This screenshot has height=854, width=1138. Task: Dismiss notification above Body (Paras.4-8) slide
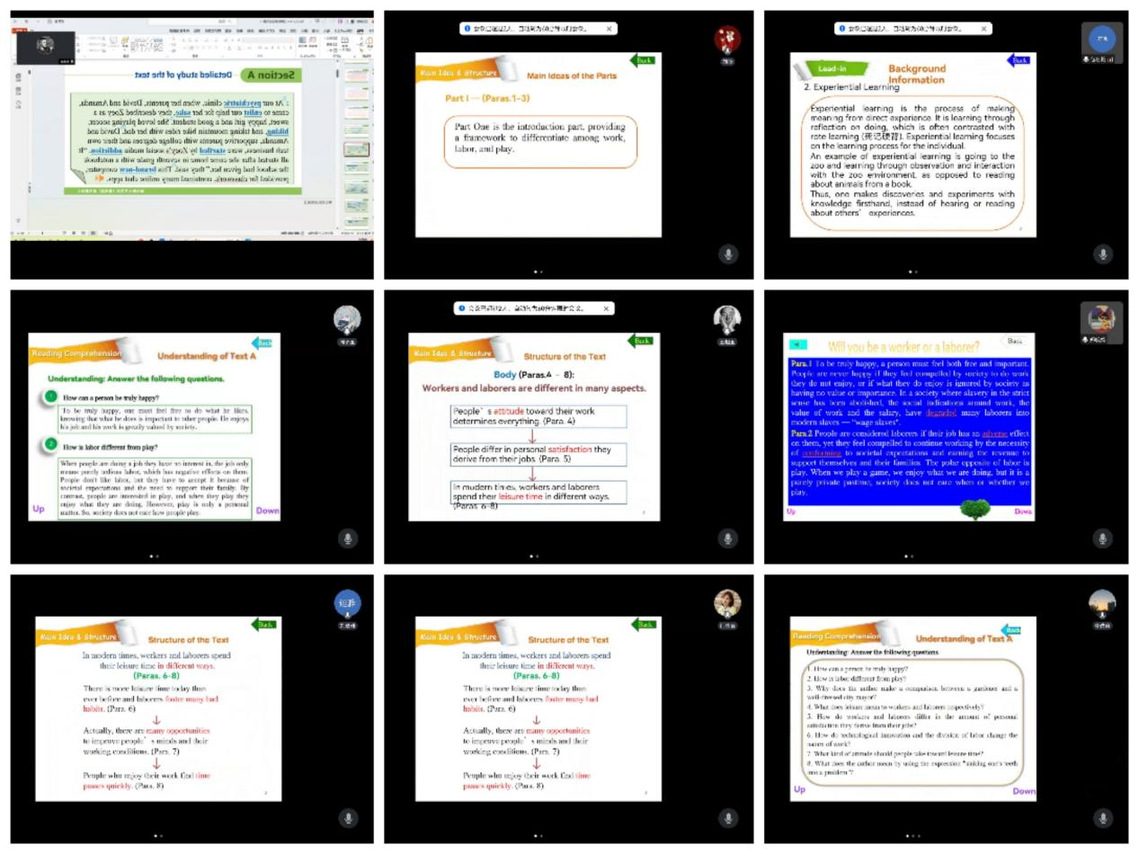[606, 308]
